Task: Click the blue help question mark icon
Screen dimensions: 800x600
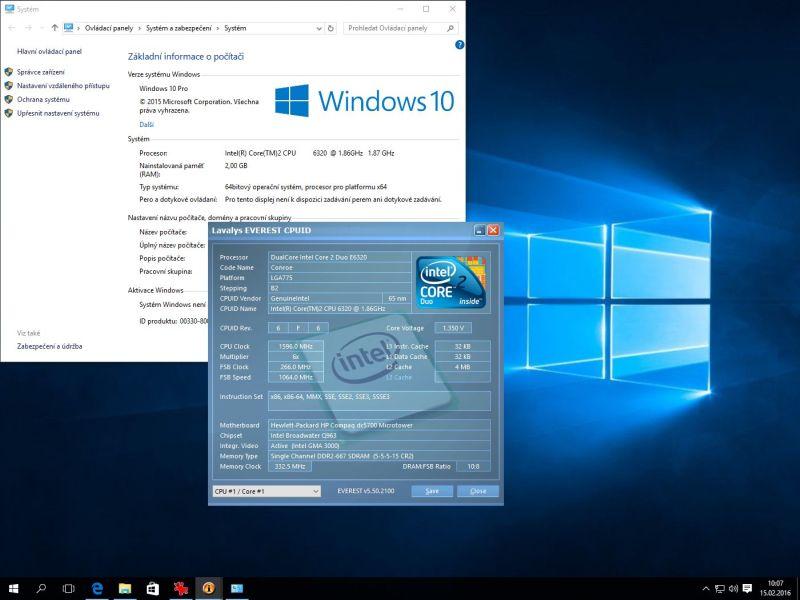Action: [x=459, y=45]
